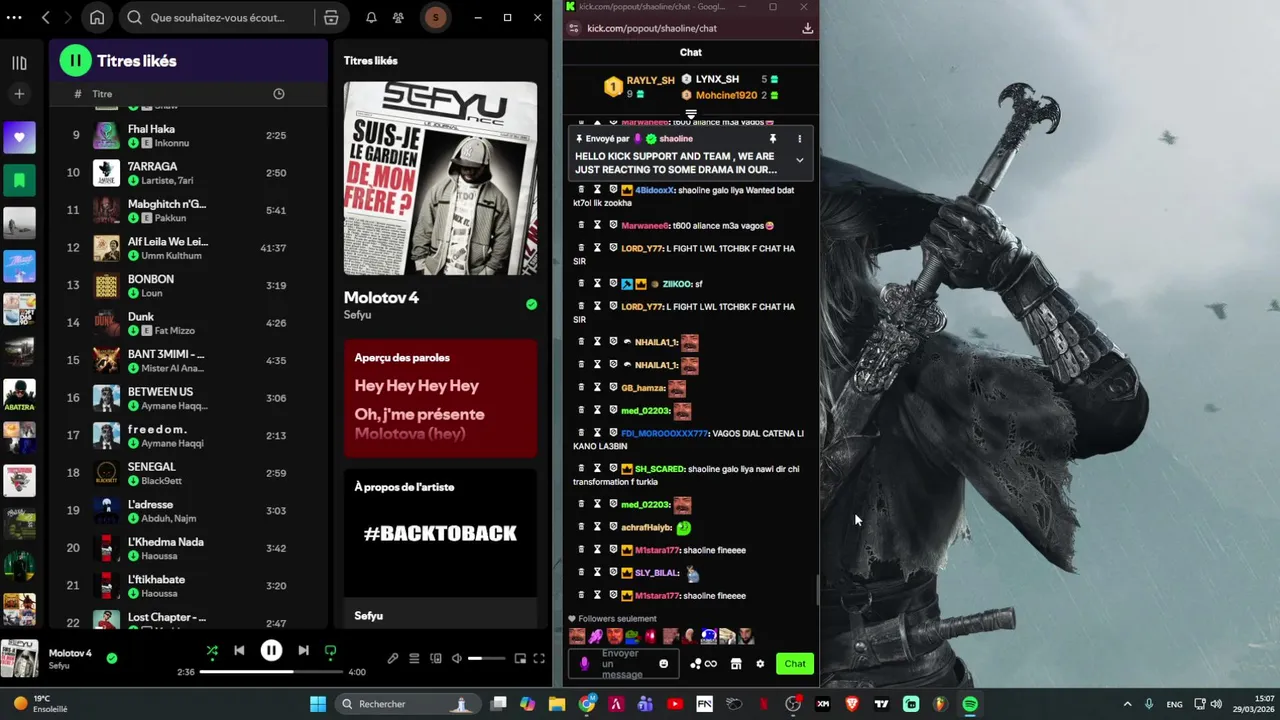Pause the song with the bottom play bar button
1280x720 pixels.
(271, 651)
